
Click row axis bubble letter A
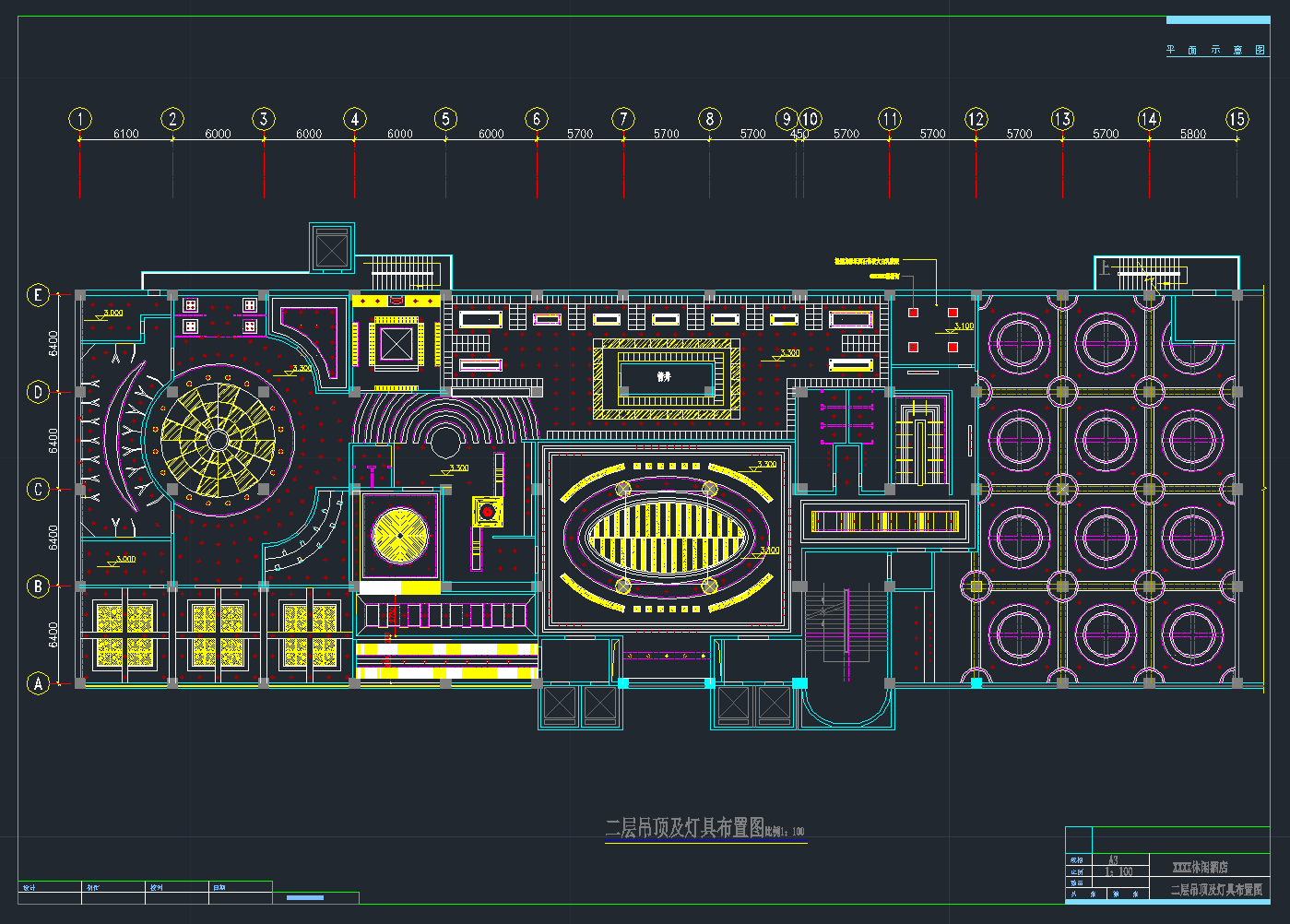pos(38,683)
